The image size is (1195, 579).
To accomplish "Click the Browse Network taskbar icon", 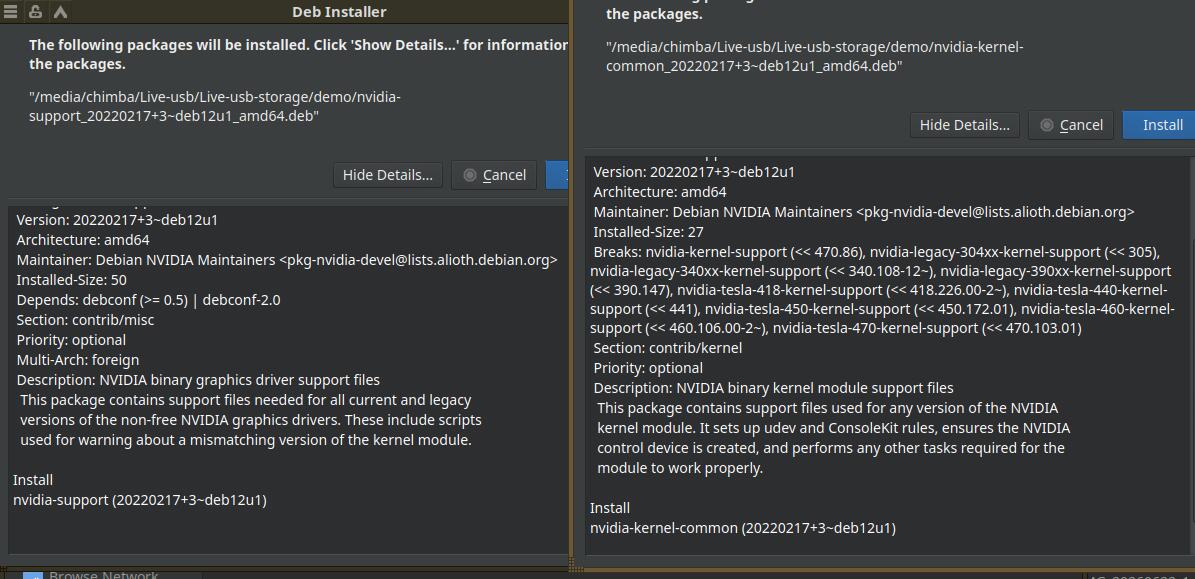I will click(33, 575).
